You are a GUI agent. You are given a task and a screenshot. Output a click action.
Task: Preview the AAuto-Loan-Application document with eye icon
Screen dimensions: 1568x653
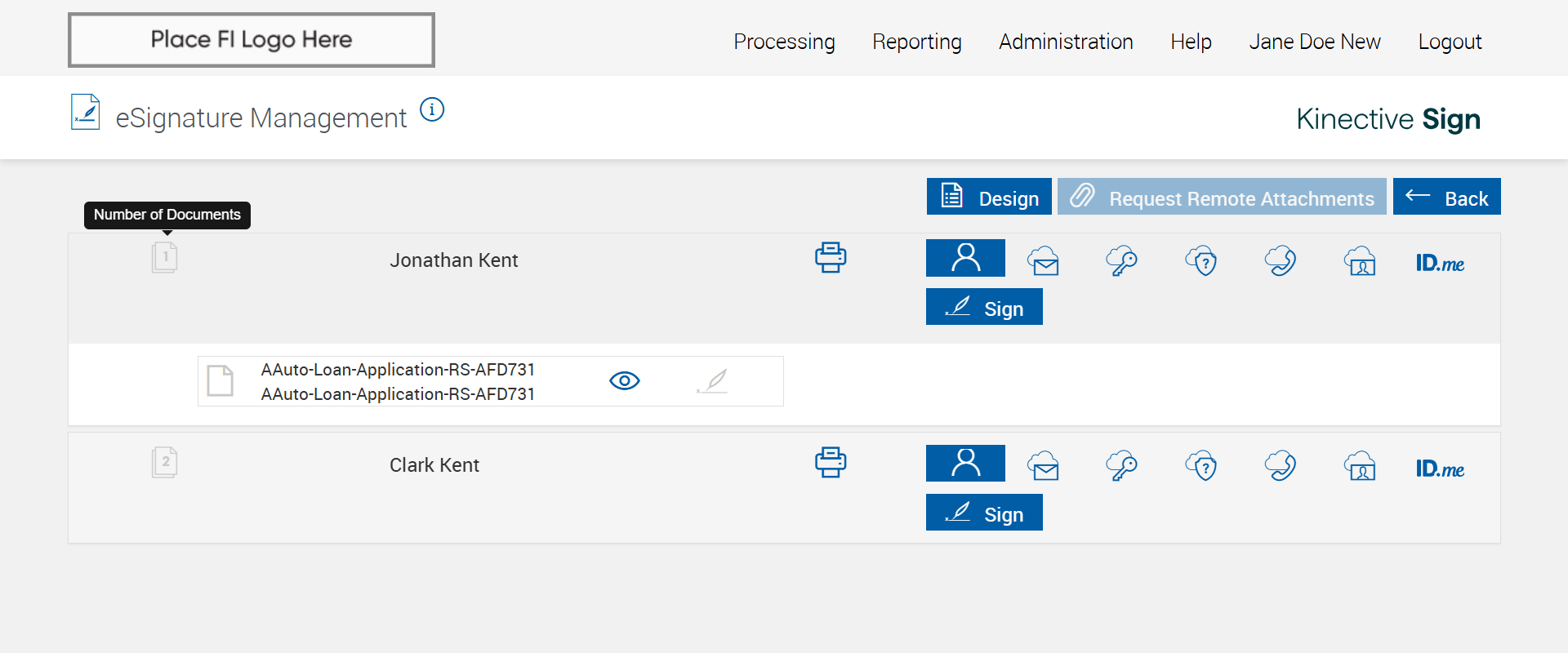pos(625,381)
